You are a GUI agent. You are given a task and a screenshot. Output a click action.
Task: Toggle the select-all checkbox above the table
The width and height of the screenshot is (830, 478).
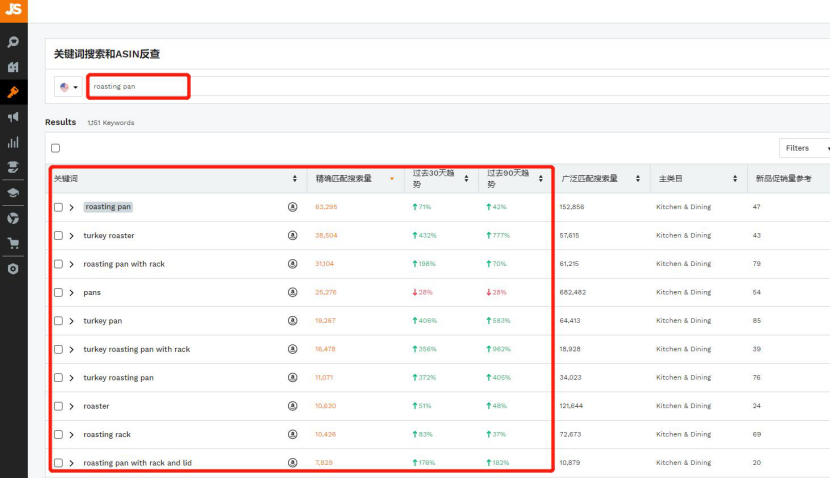(55, 148)
